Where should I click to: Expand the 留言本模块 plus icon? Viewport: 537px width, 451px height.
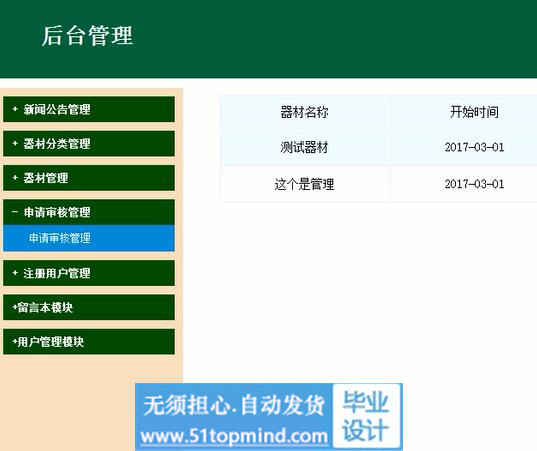(14, 307)
